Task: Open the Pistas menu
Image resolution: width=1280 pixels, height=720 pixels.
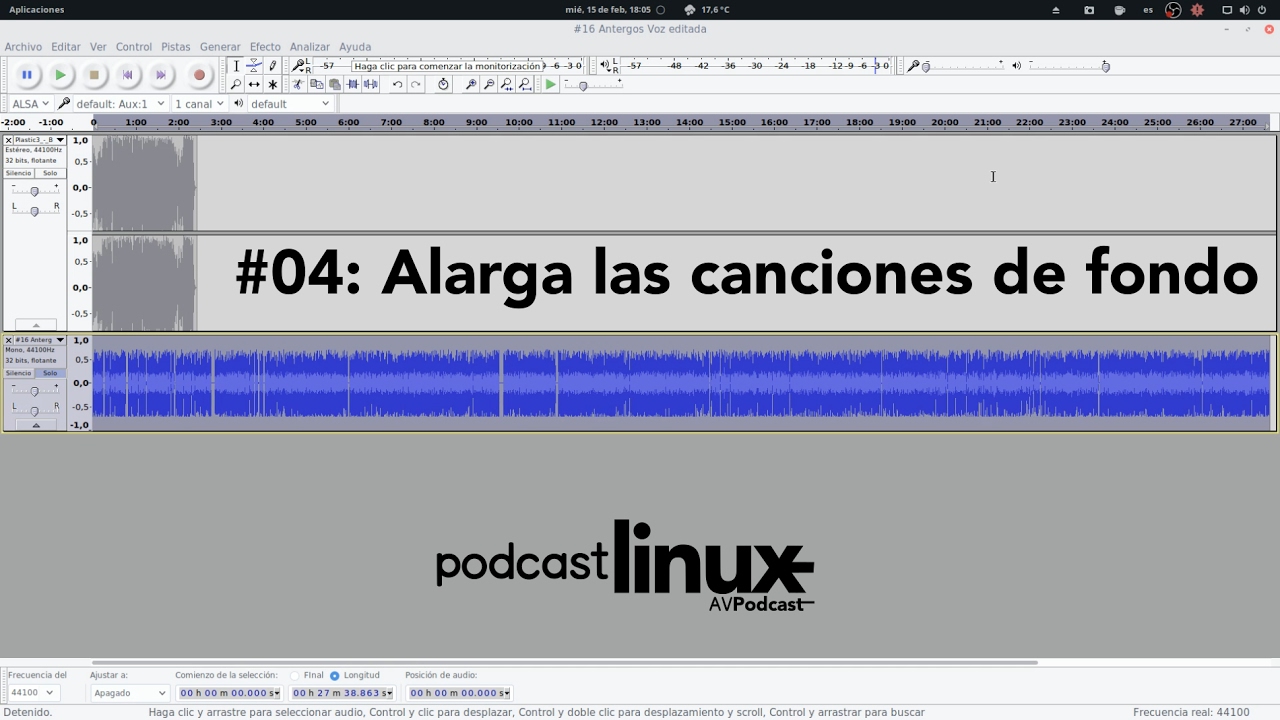Action: (176, 47)
